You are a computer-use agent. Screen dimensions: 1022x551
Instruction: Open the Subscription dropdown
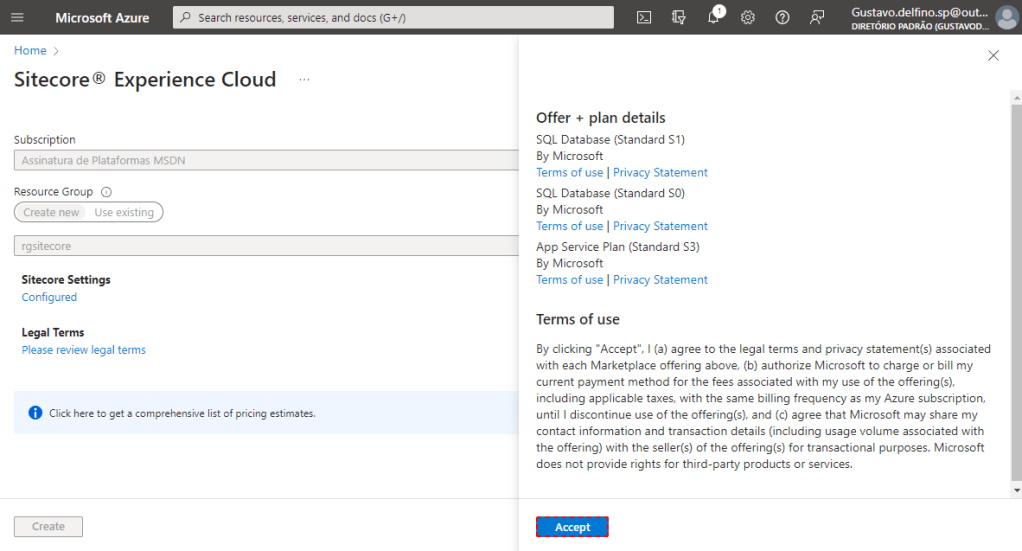[265, 160]
